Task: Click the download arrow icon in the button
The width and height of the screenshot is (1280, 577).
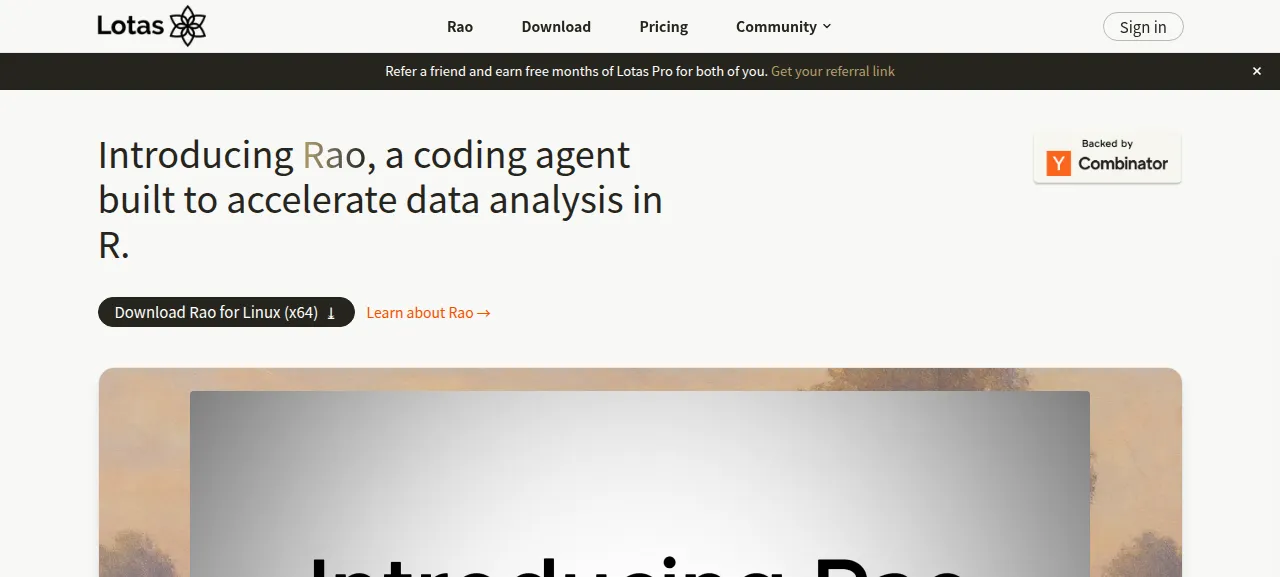Action: 332,313
